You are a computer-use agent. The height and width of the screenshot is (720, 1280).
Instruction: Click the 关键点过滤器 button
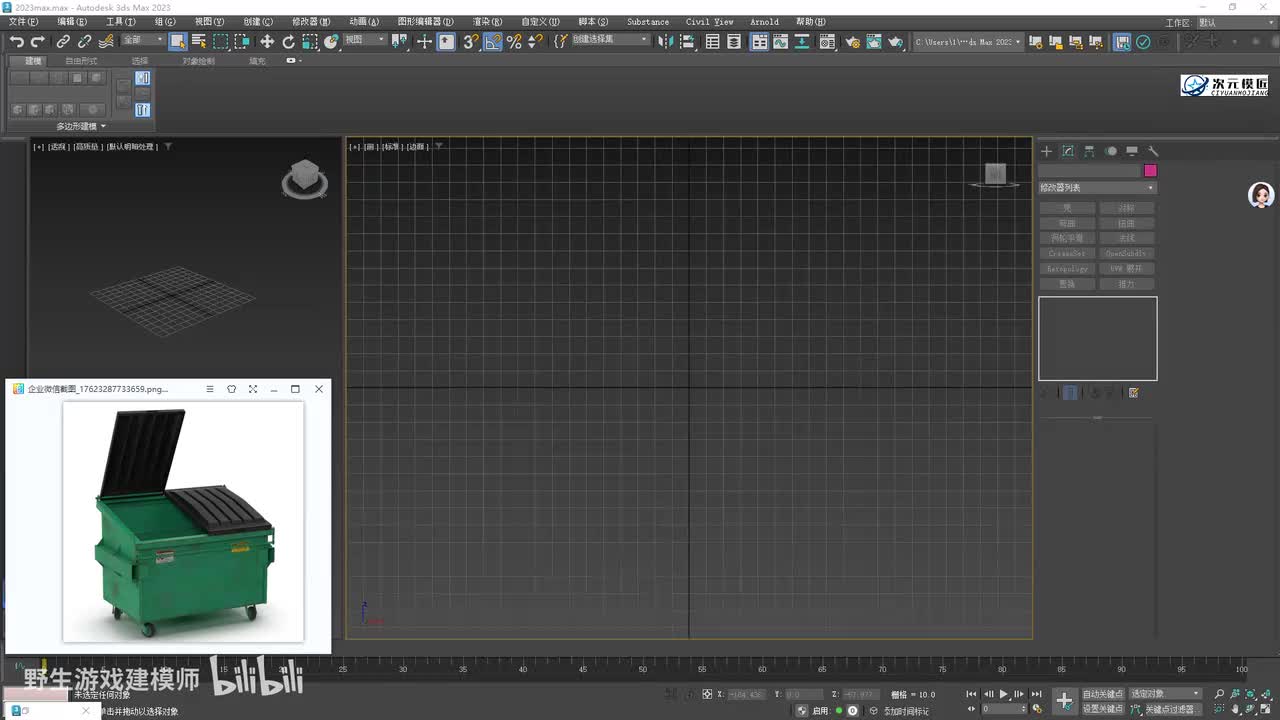(1169, 709)
